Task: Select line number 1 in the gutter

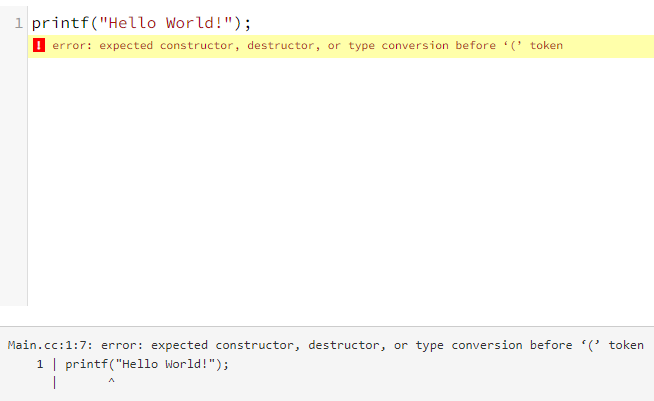Action: pos(19,23)
